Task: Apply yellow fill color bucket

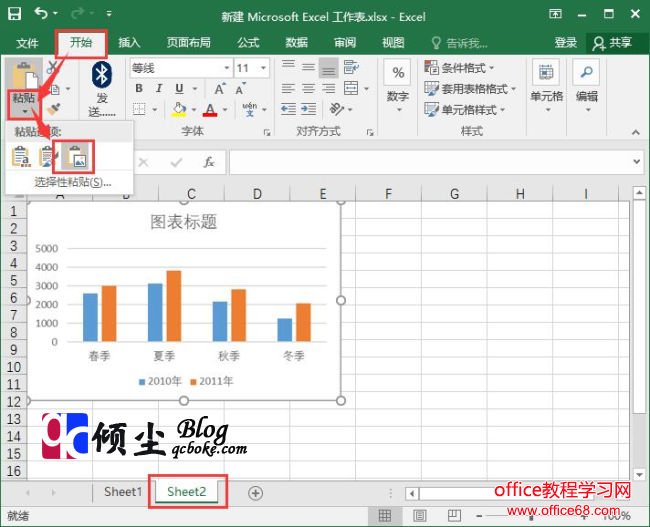Action: coord(179,109)
